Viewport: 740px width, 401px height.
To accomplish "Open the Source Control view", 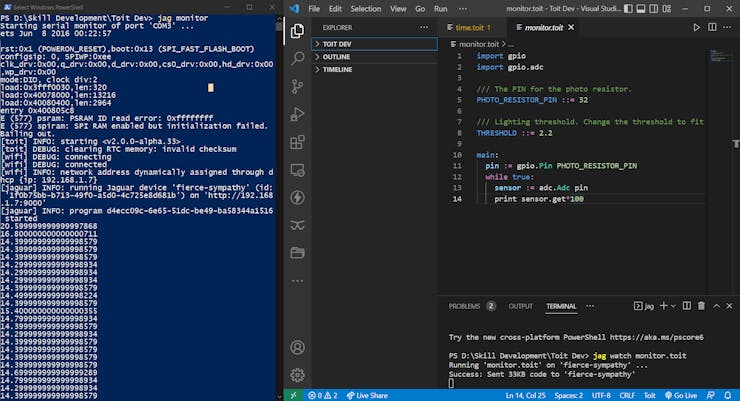I will coord(297,88).
